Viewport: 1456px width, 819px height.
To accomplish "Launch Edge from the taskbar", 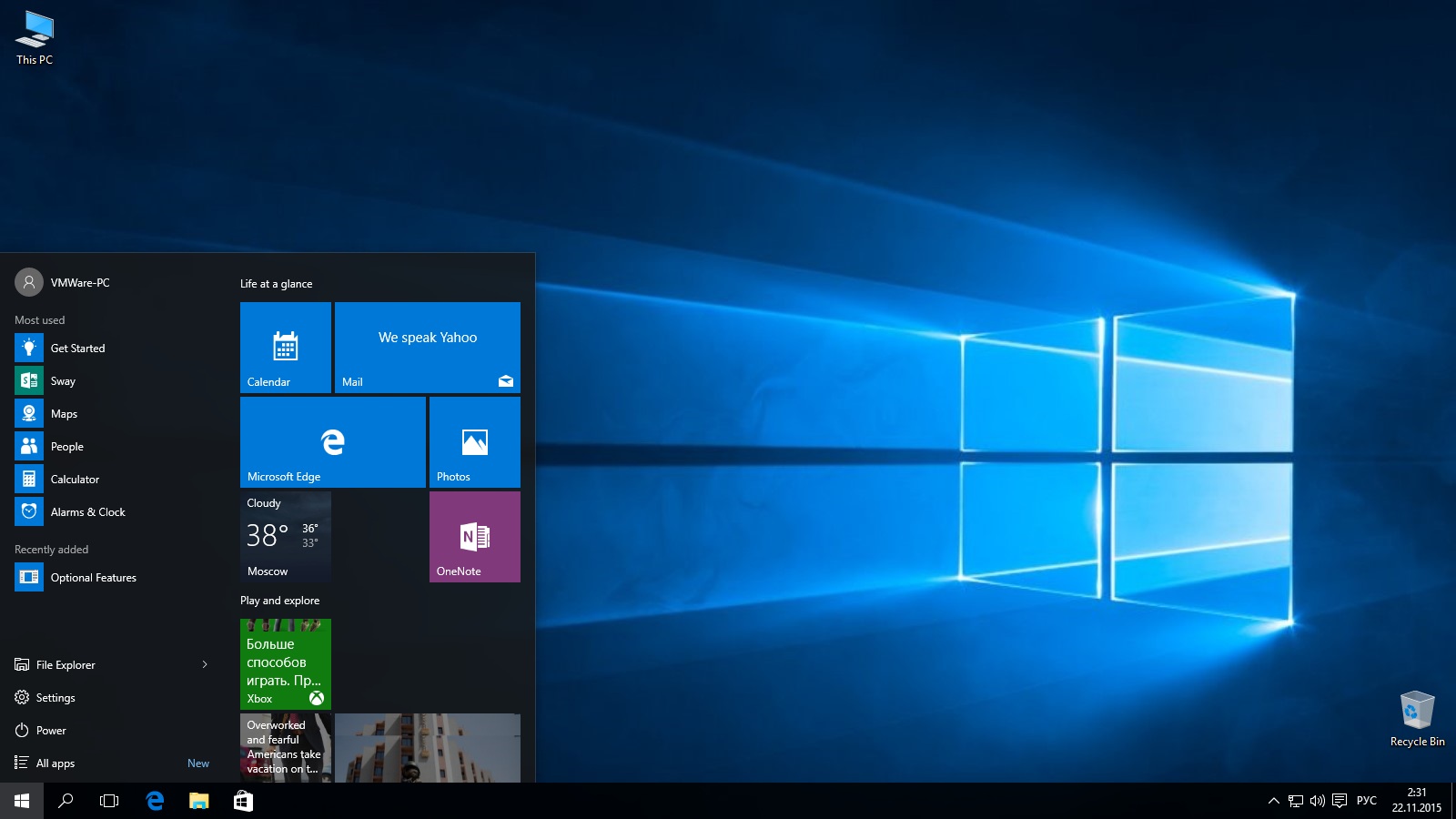I will (155, 801).
